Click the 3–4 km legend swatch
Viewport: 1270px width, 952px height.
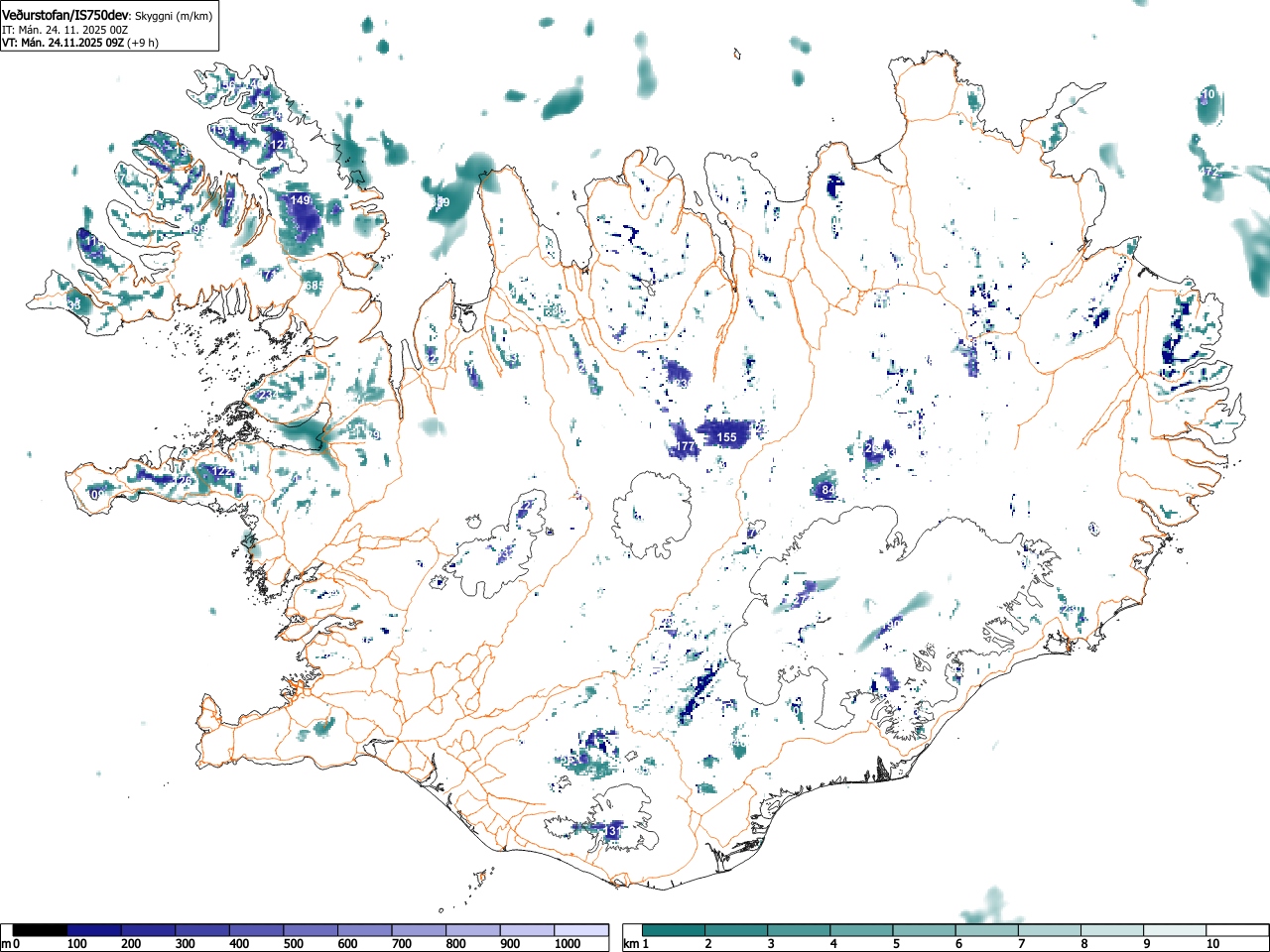799,930
